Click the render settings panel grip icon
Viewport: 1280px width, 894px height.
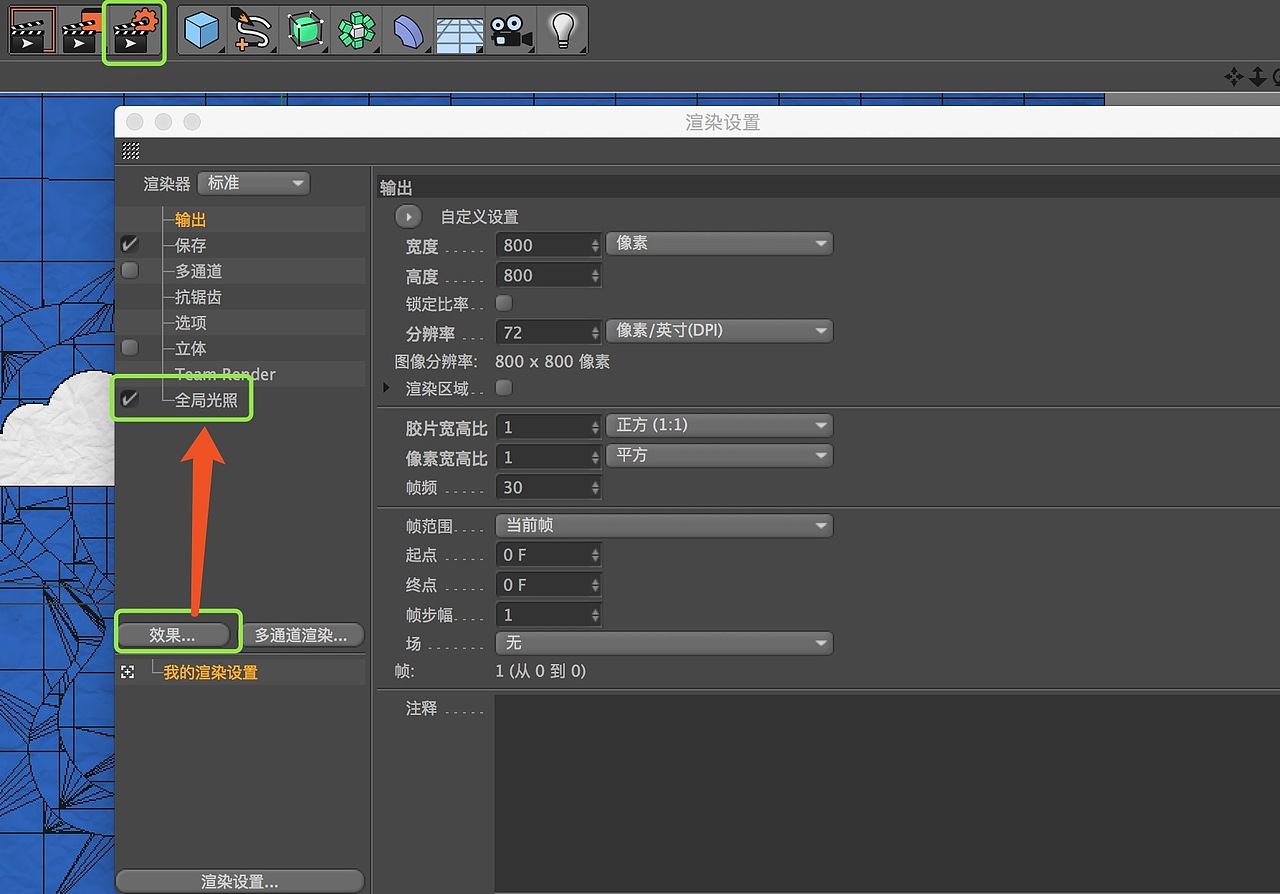click(x=131, y=151)
